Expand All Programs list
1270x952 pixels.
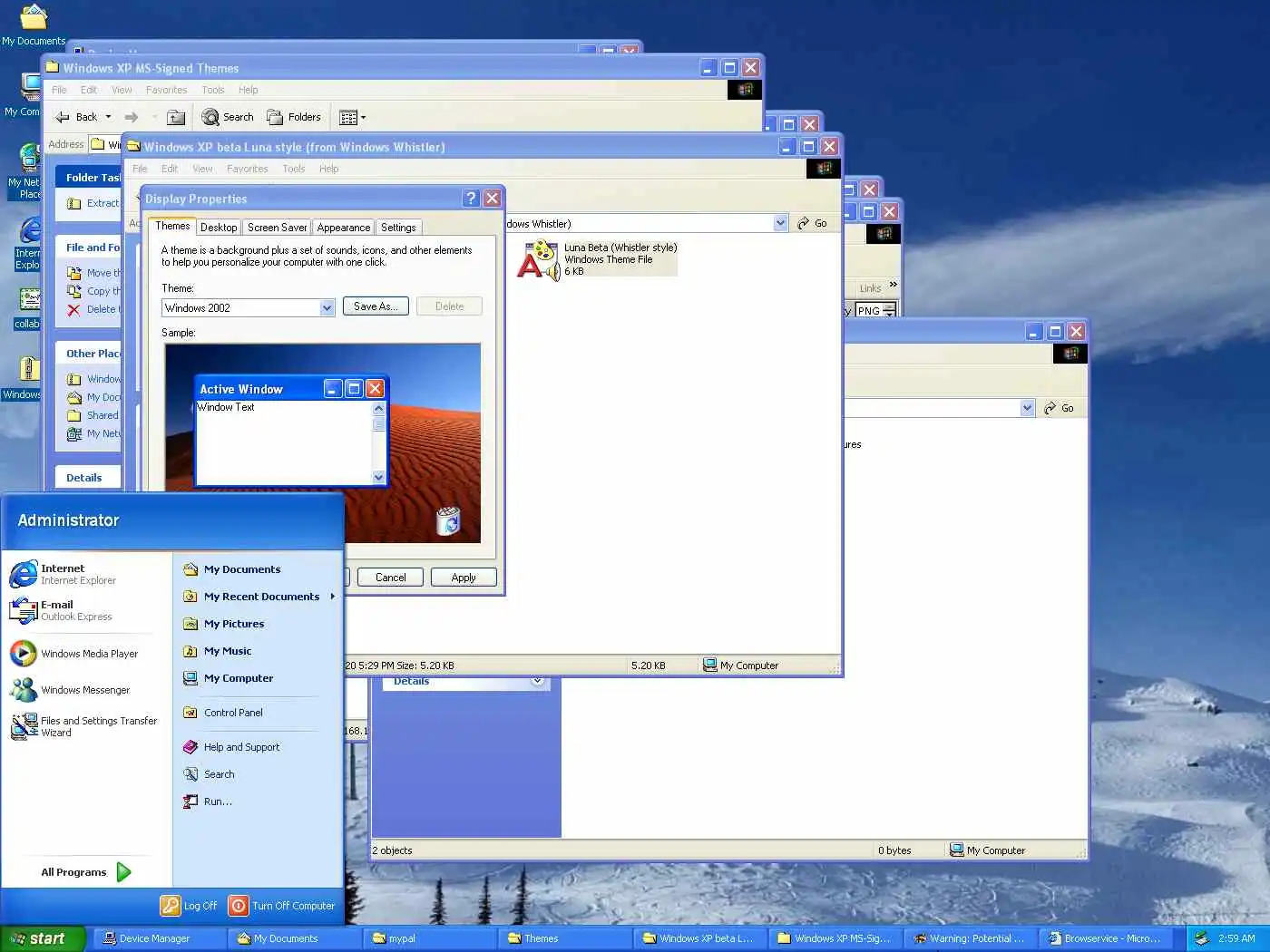(86, 872)
